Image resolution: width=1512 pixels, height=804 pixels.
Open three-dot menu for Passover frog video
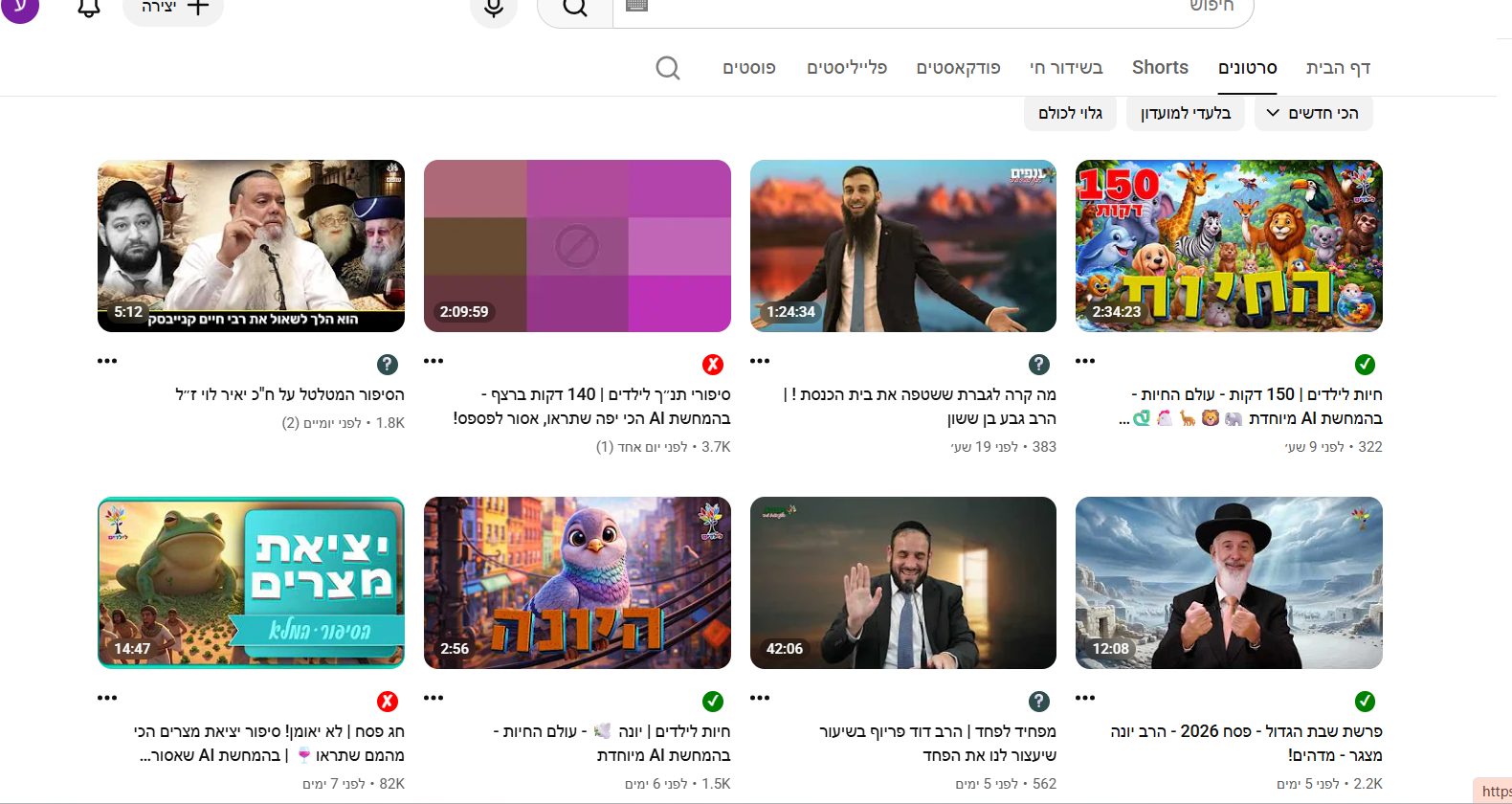pyautogui.click(x=107, y=698)
